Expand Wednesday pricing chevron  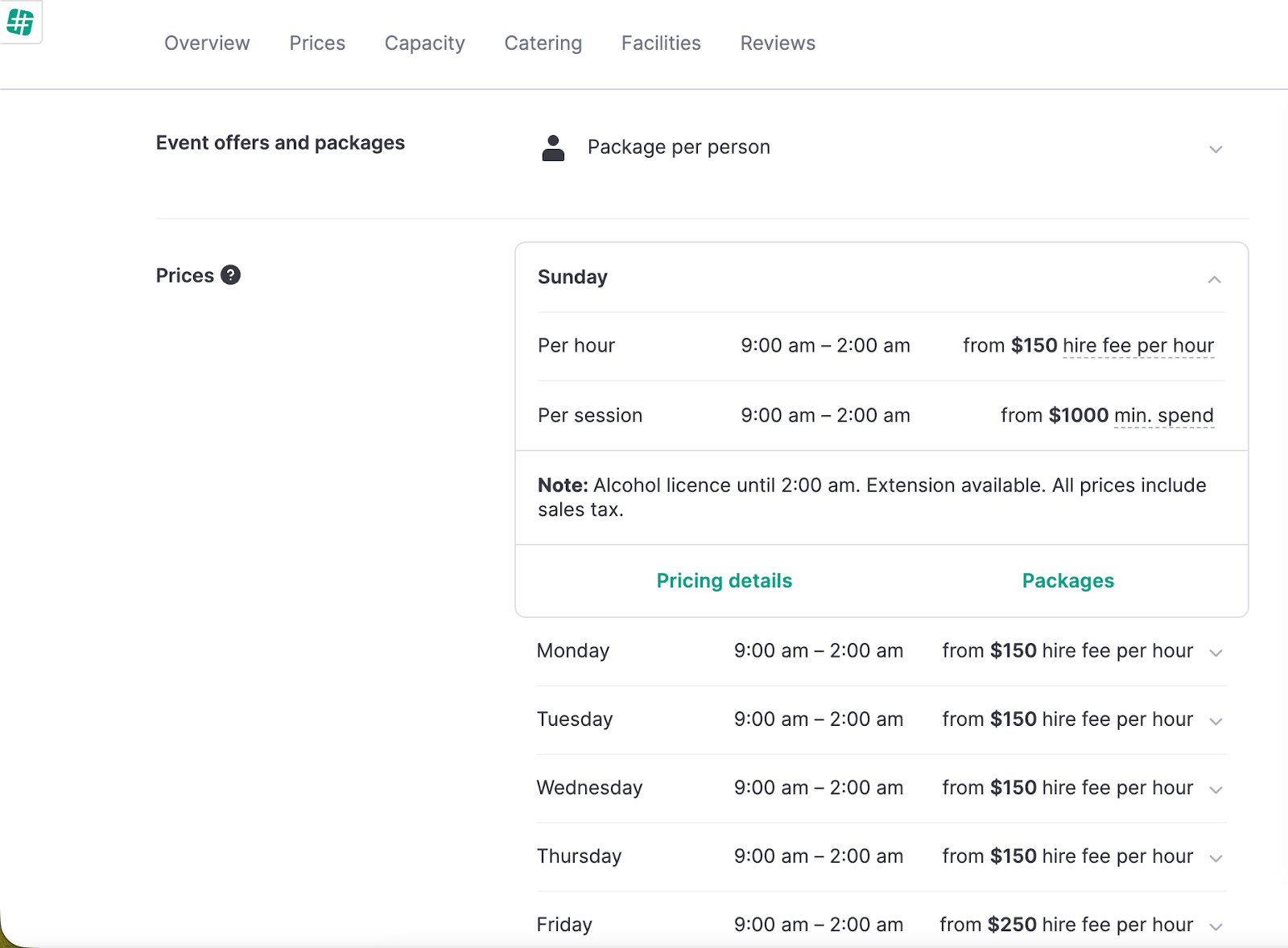[1216, 789]
